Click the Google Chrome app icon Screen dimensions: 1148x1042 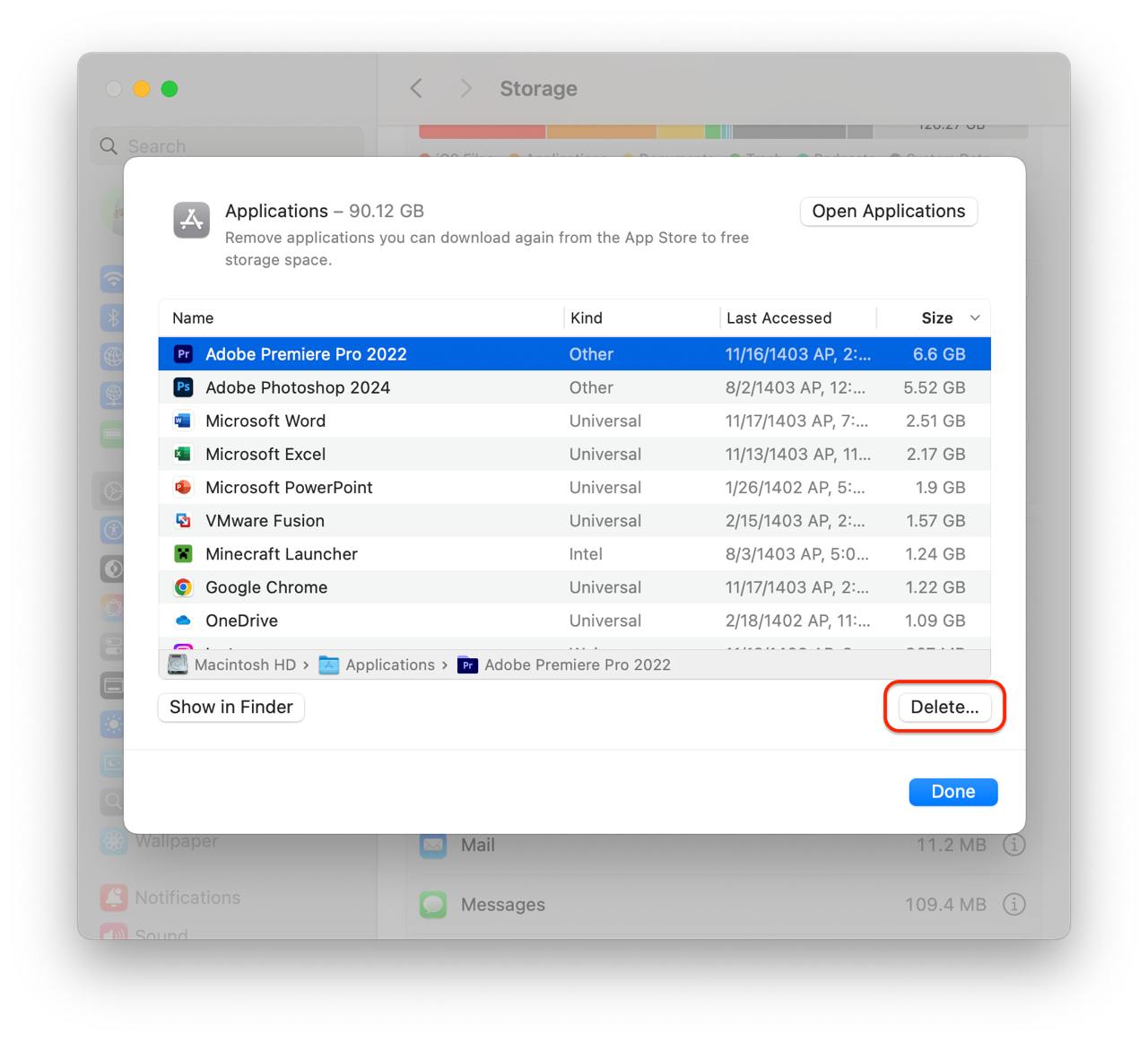pyautogui.click(x=183, y=587)
